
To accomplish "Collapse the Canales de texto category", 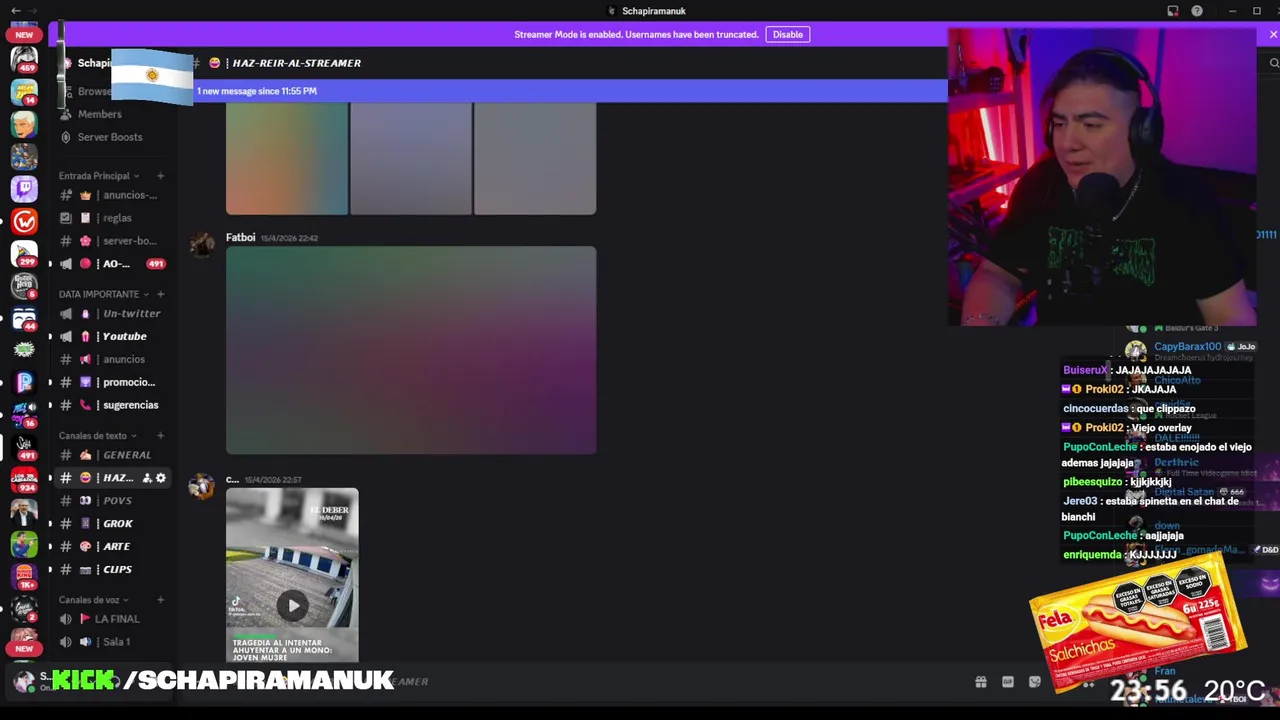I will 98,436.
